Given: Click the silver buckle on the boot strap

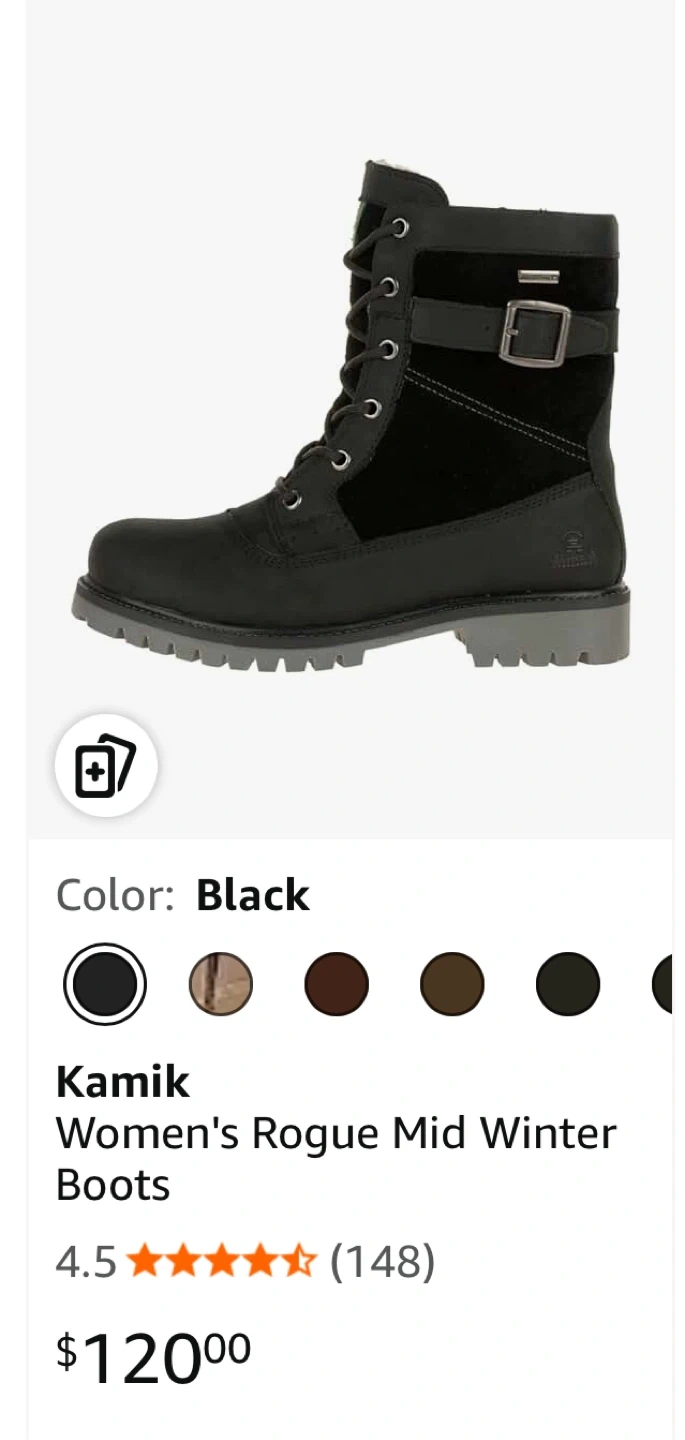Looking at the screenshot, I should pos(535,331).
